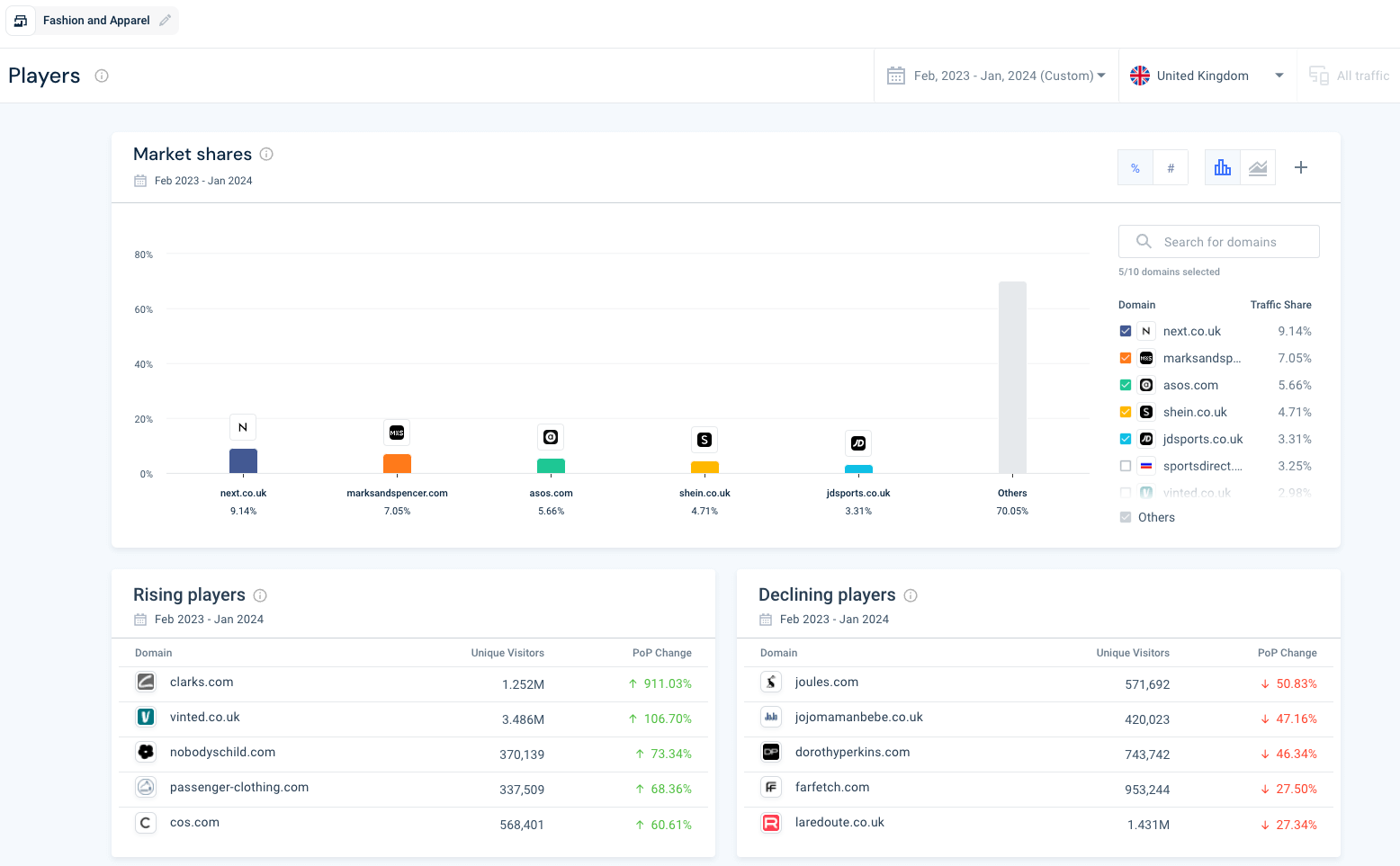Screen dimensions: 1400x866
Task: Click the pencil edit icon beside Fashion and Apparel
Action: (165, 21)
